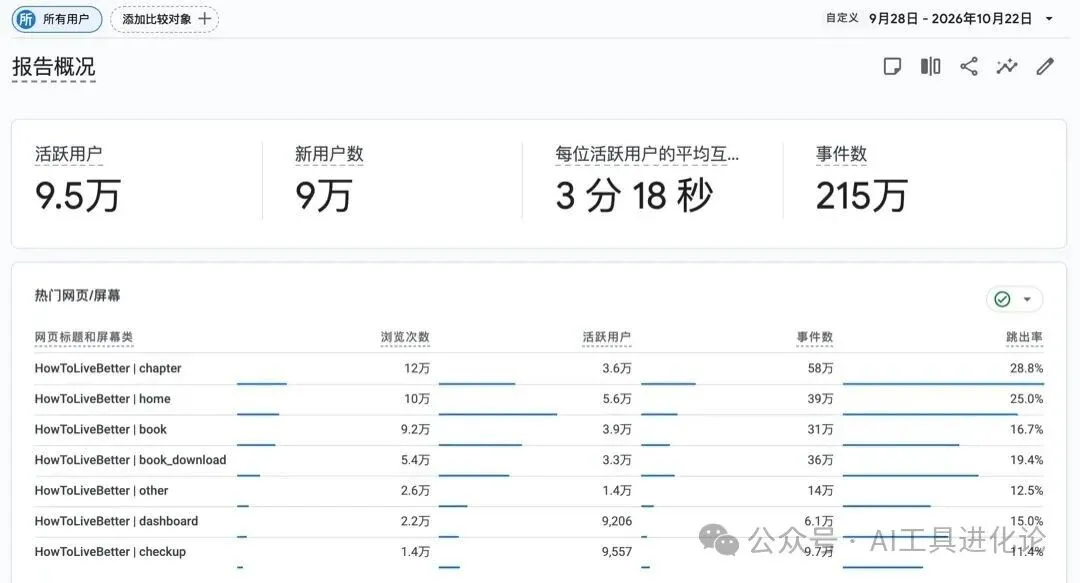The width and height of the screenshot is (1080, 583).
Task: Click the HowToLiveBetter | other row title
Action: tap(101, 490)
